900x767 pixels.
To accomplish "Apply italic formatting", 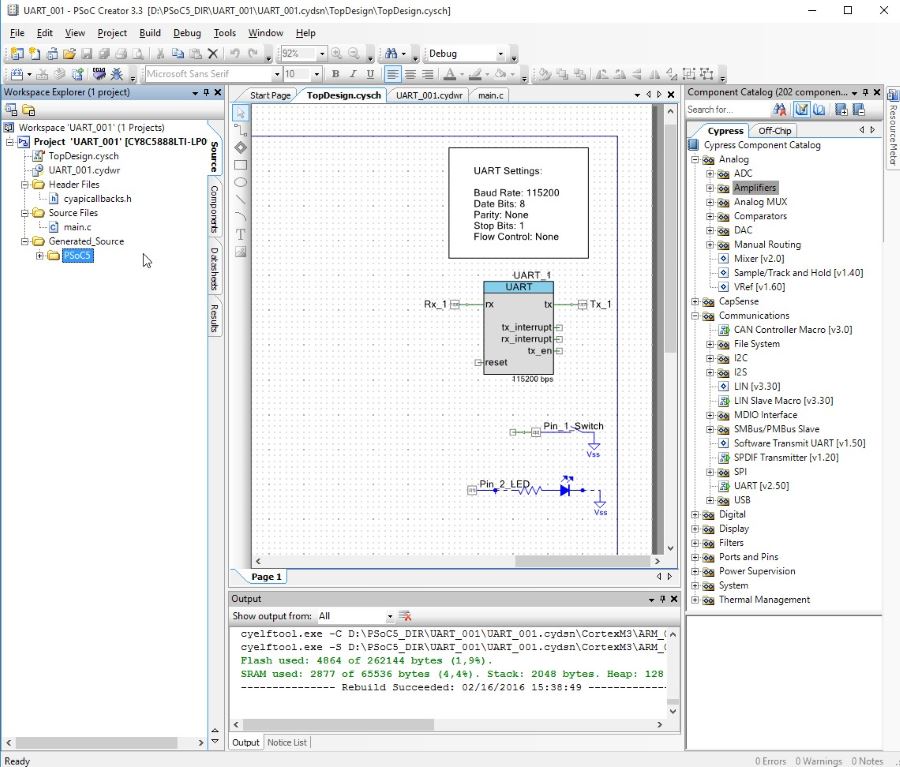I will 353,74.
